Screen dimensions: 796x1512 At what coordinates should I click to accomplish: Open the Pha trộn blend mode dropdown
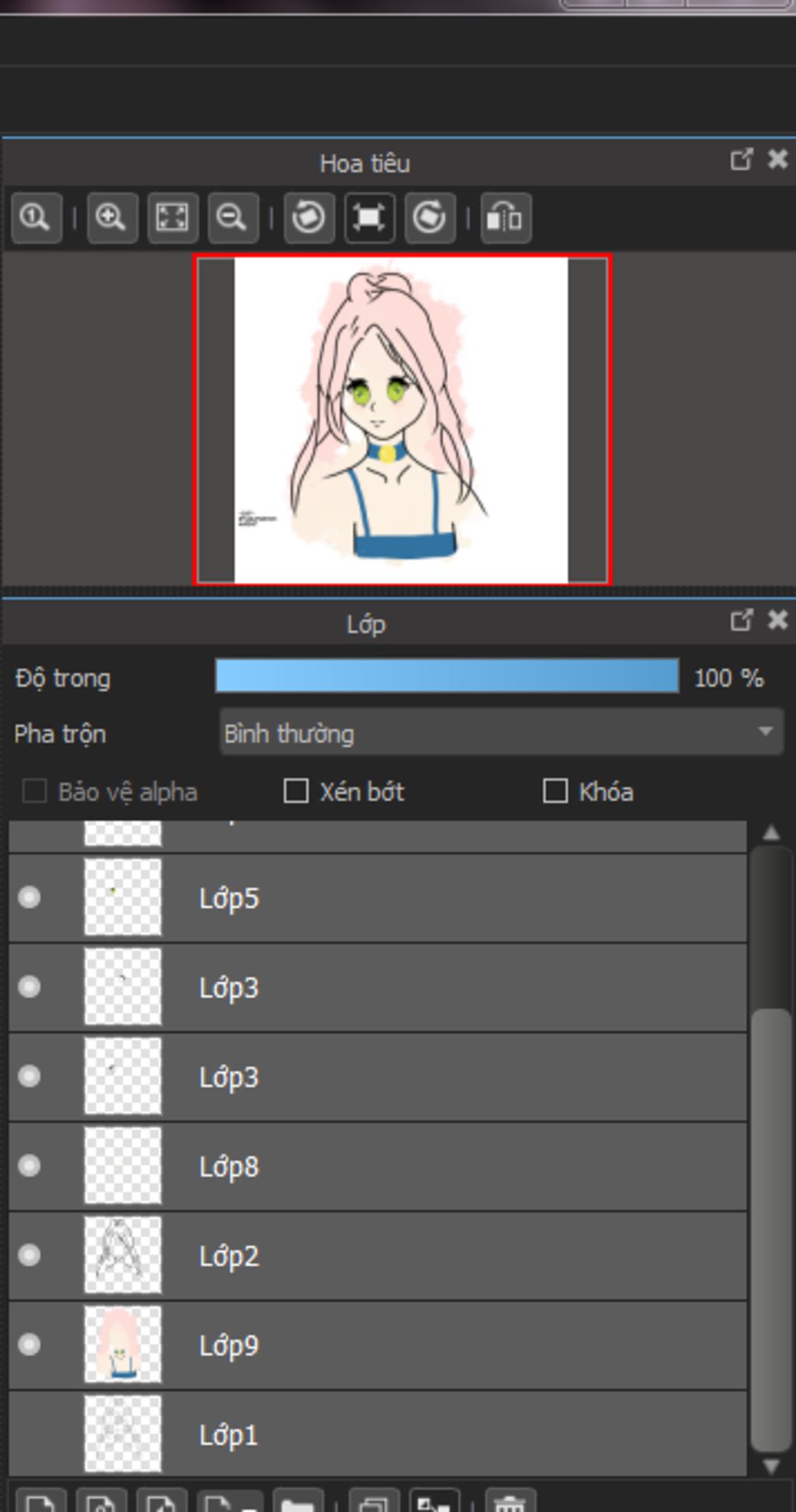(x=501, y=732)
